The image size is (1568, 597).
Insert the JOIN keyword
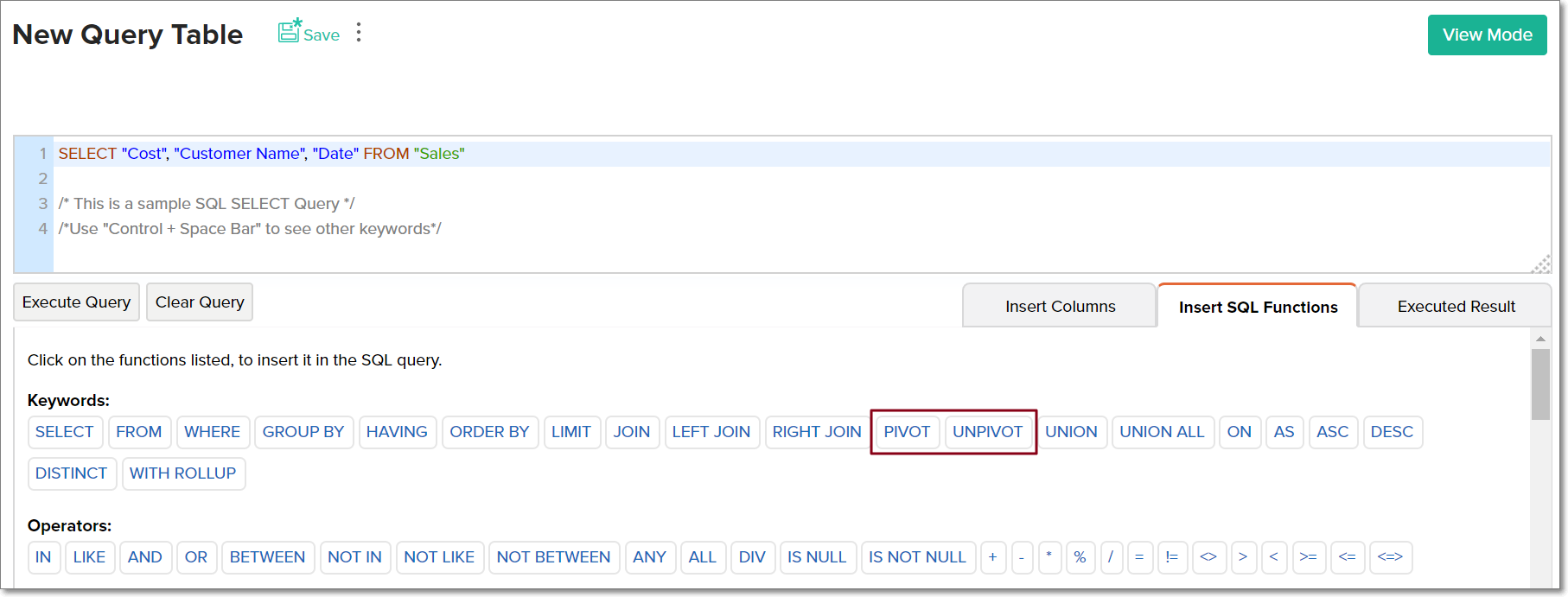(632, 432)
